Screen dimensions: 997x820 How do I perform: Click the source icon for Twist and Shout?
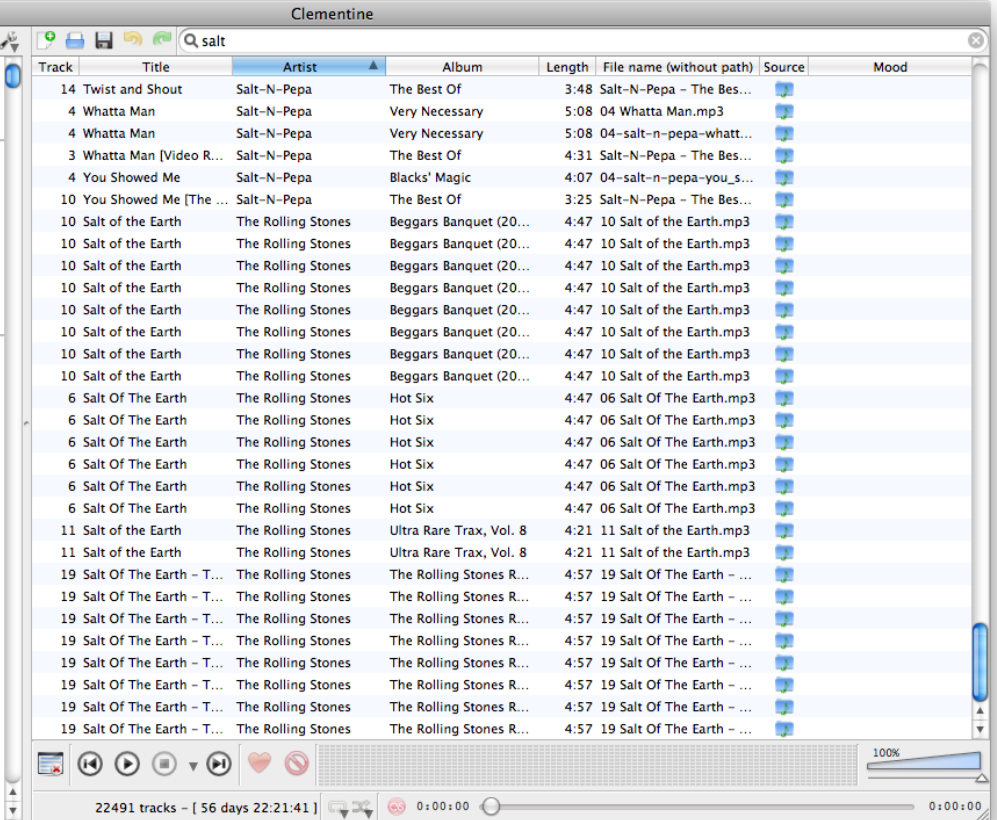point(784,90)
